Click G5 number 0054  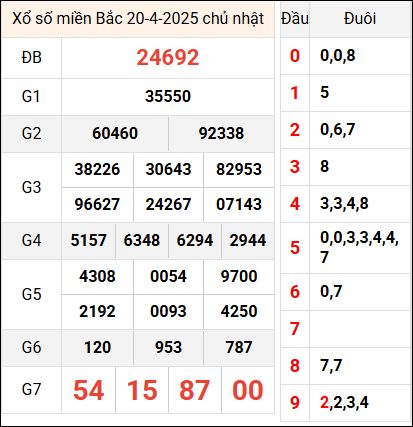coord(168,276)
